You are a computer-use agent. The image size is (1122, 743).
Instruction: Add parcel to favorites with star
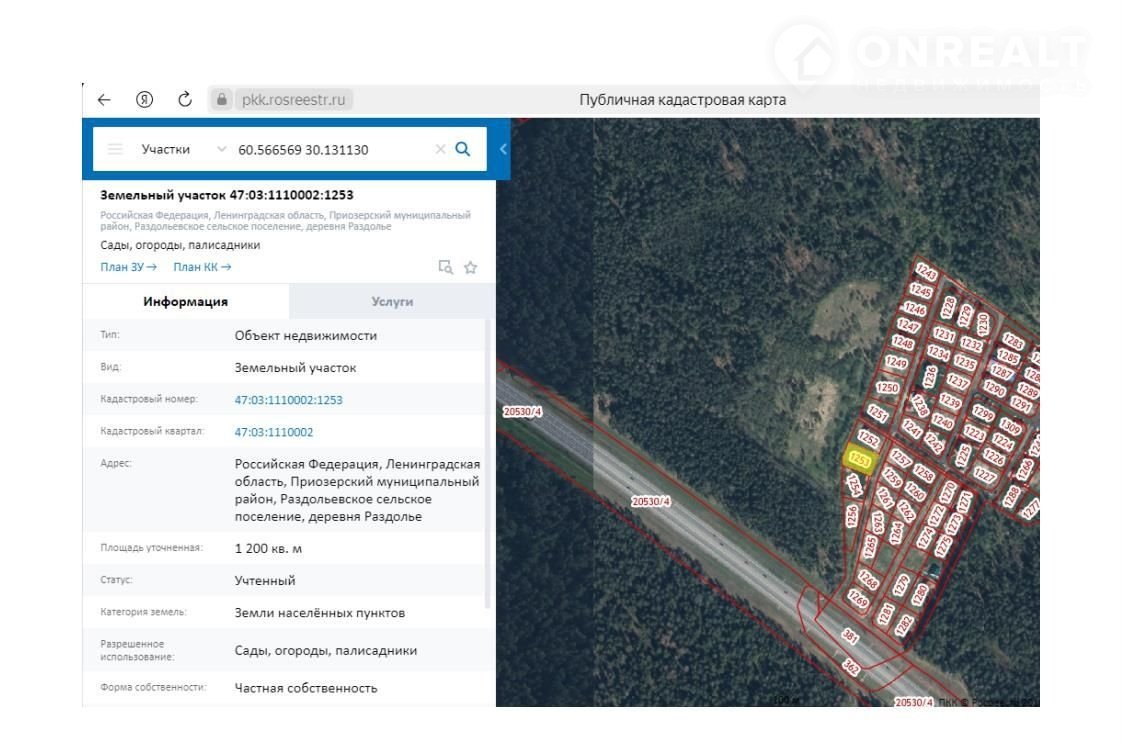pos(470,267)
